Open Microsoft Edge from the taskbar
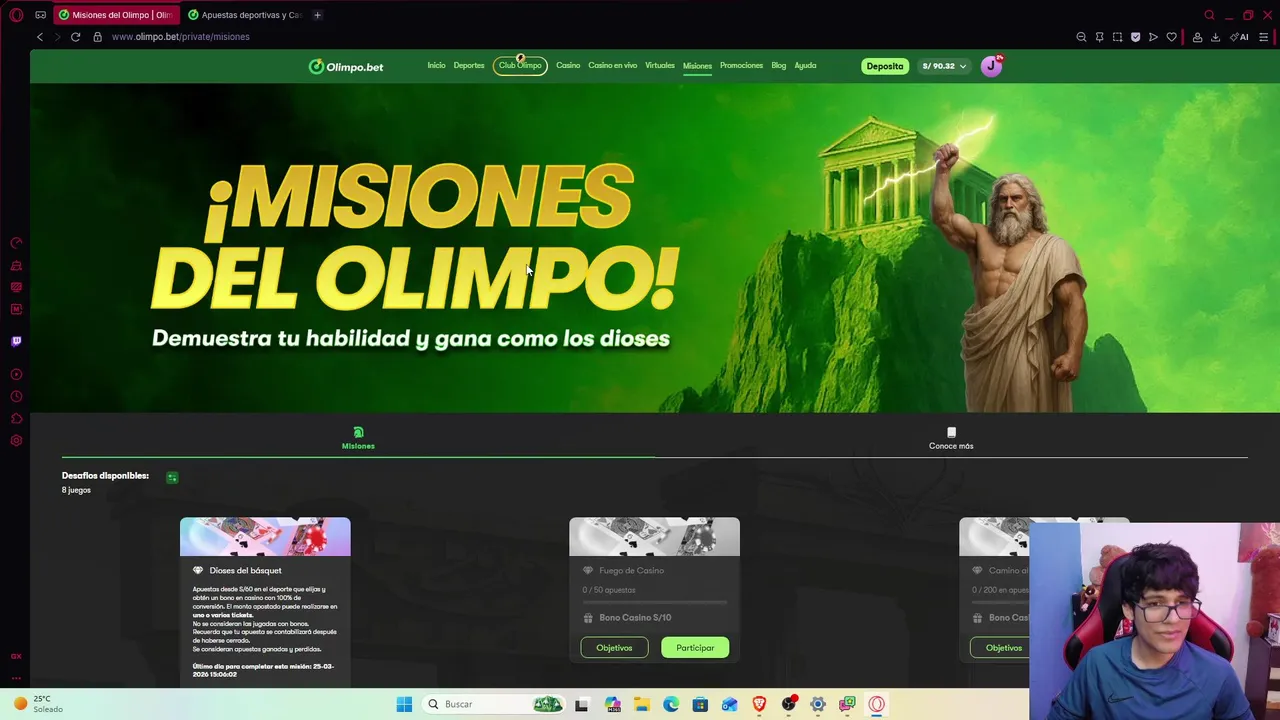This screenshot has height=720, width=1280. [x=671, y=704]
